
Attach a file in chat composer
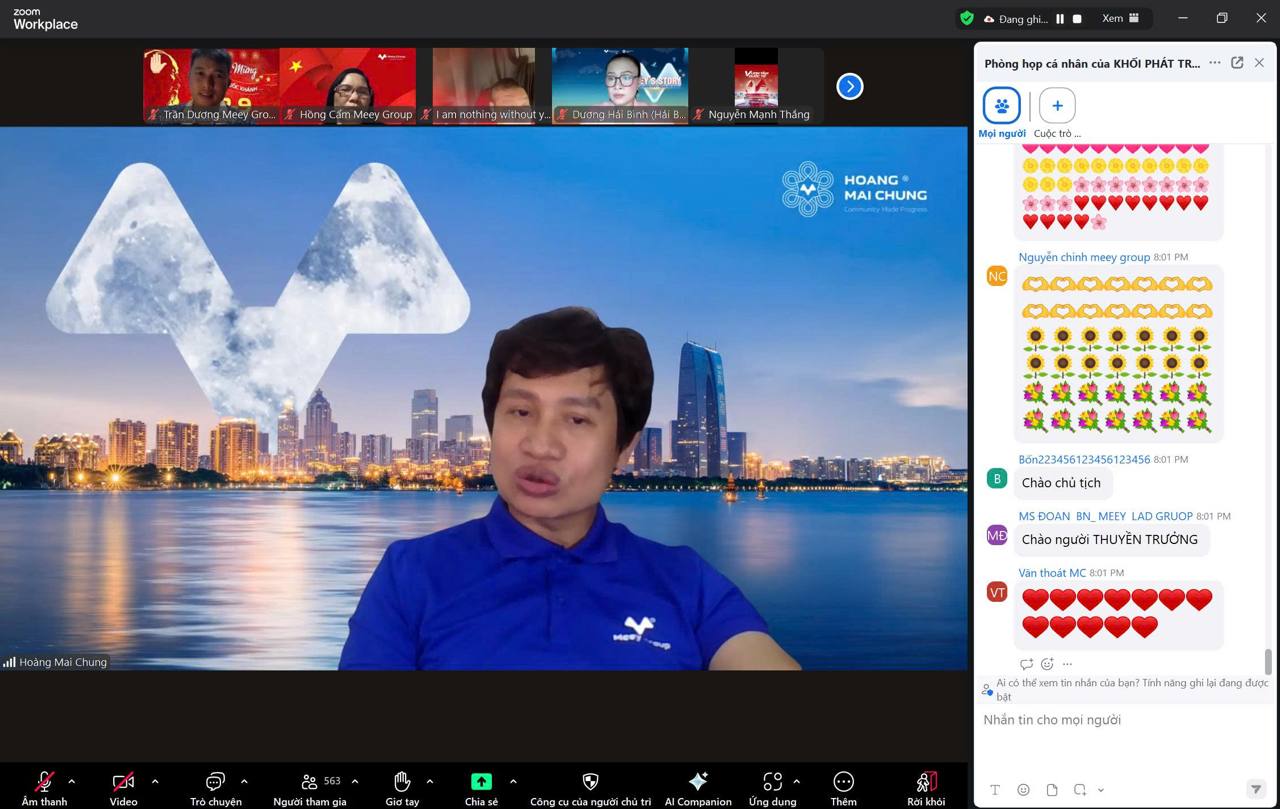point(1052,790)
